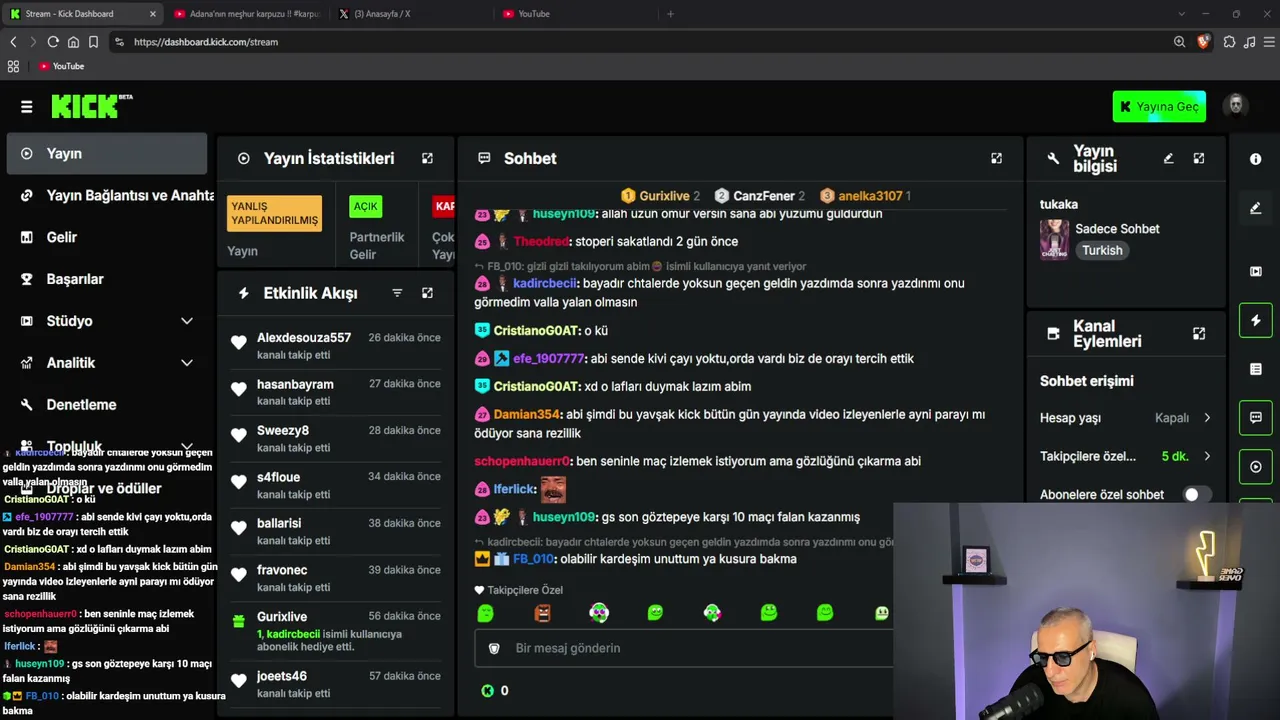The height and width of the screenshot is (720, 1280).
Task: Go to the browser home page
Action: pyautogui.click(x=73, y=42)
